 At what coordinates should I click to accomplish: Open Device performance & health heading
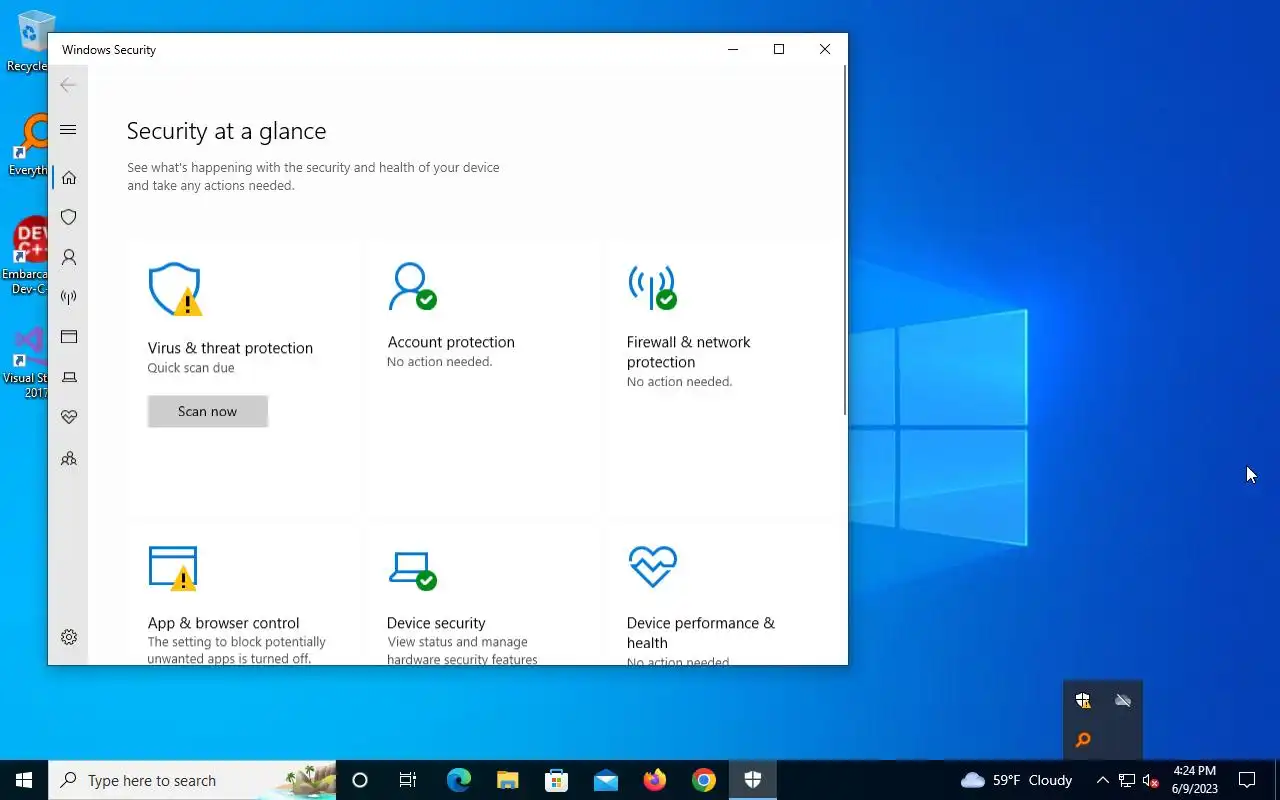click(701, 633)
